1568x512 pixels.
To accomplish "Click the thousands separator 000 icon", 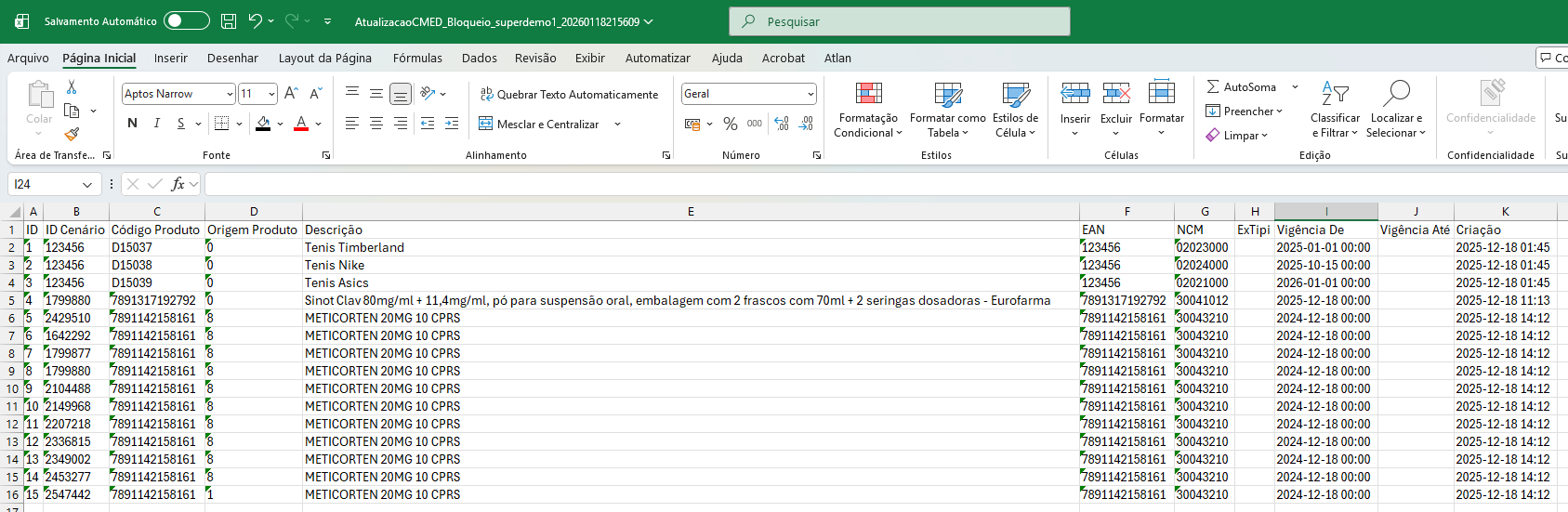I will coord(755,124).
